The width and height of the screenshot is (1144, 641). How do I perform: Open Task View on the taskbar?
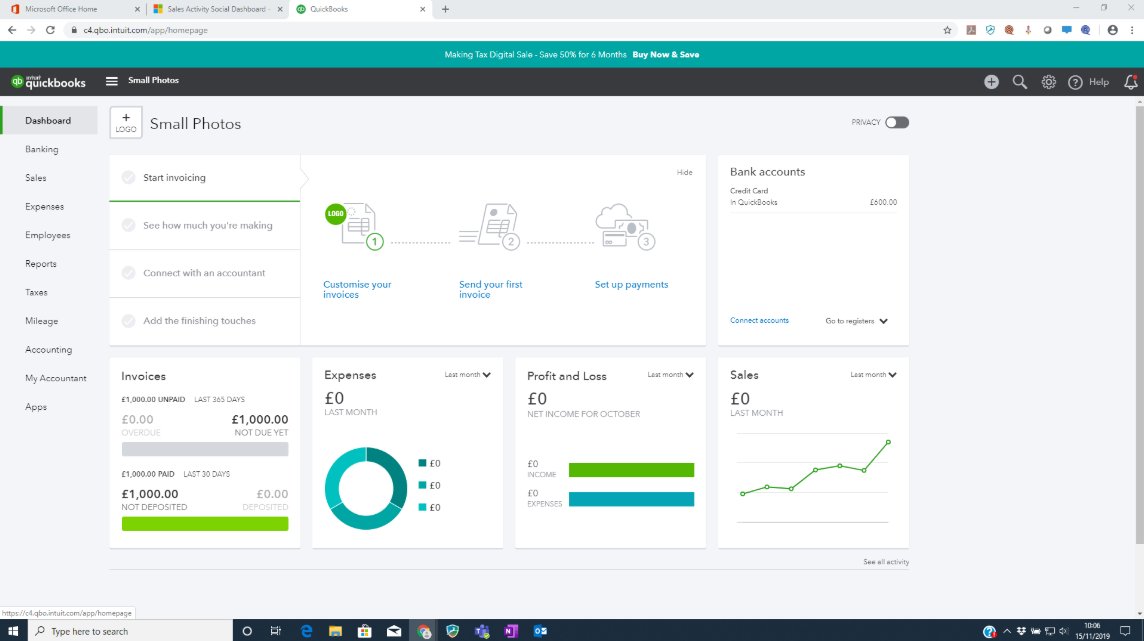coord(276,631)
